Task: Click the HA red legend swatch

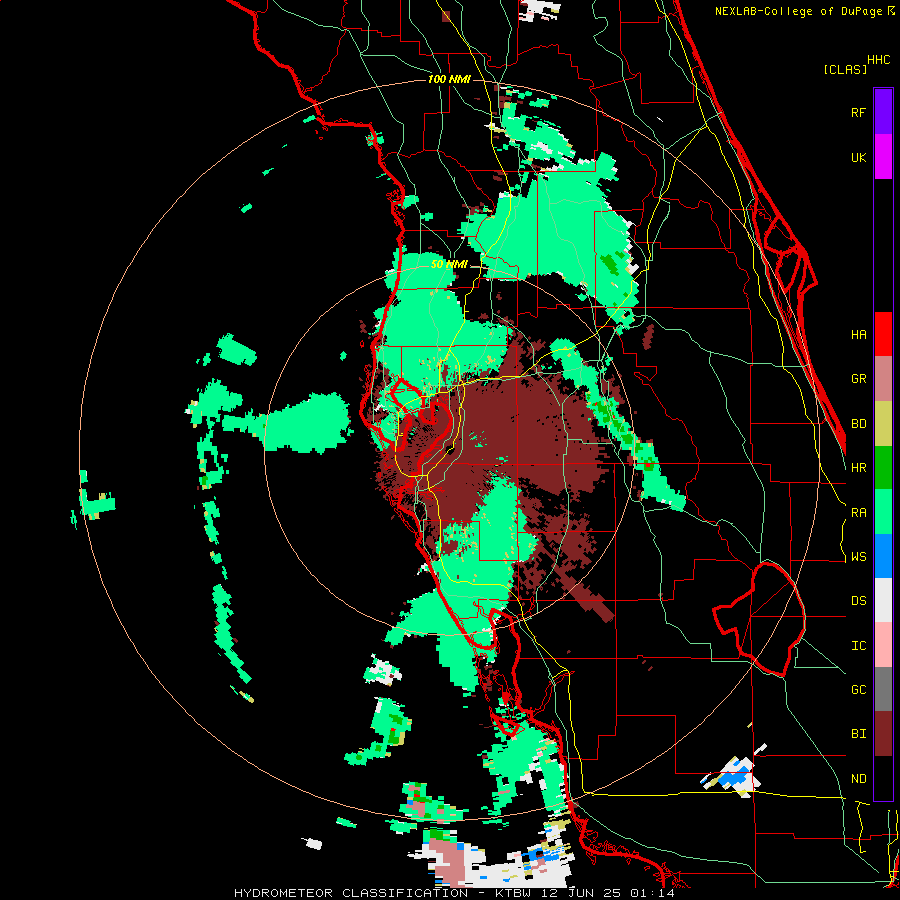Action: (x=883, y=334)
